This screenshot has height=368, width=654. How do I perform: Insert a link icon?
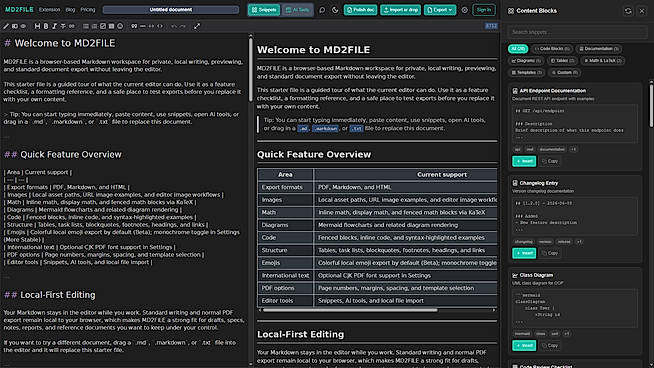click(72, 26)
